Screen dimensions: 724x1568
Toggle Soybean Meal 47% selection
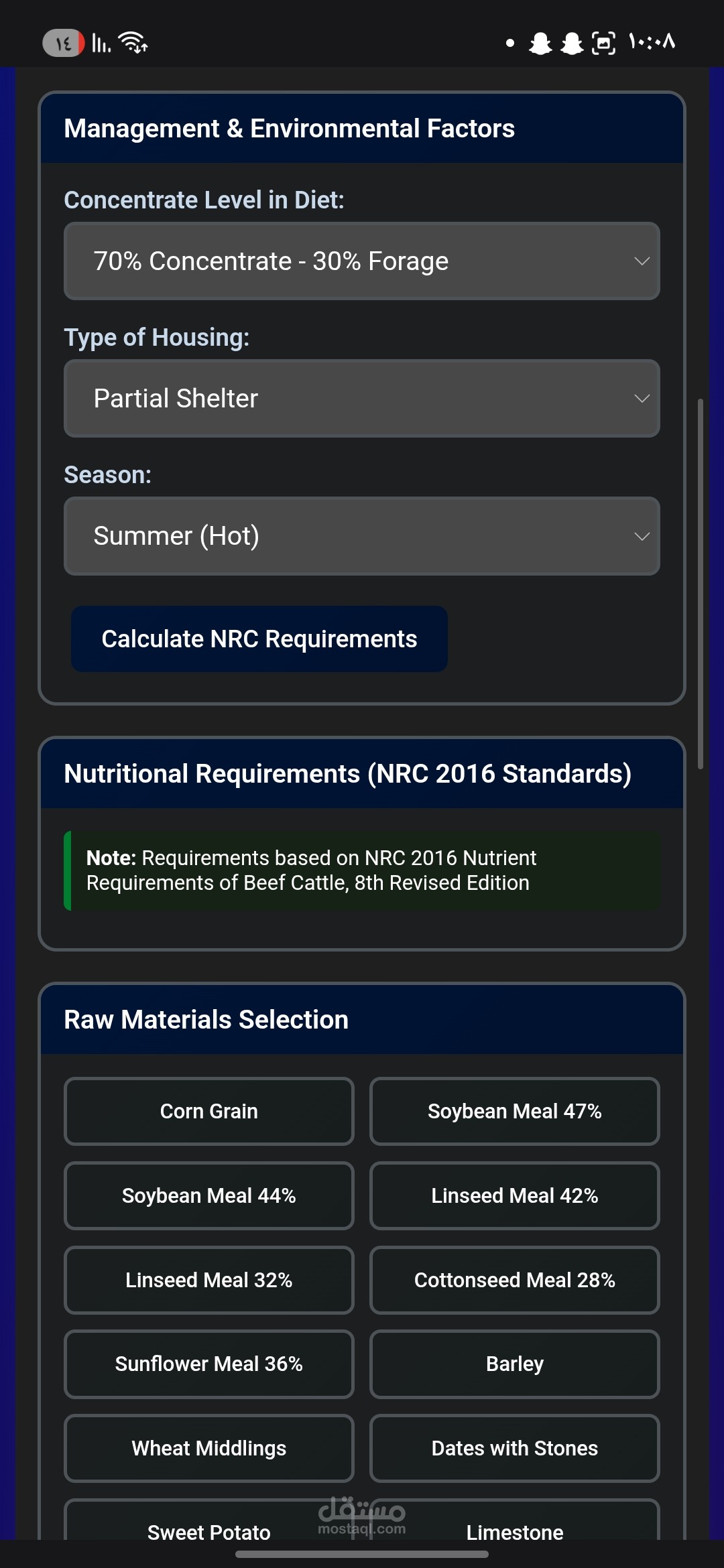click(515, 1111)
